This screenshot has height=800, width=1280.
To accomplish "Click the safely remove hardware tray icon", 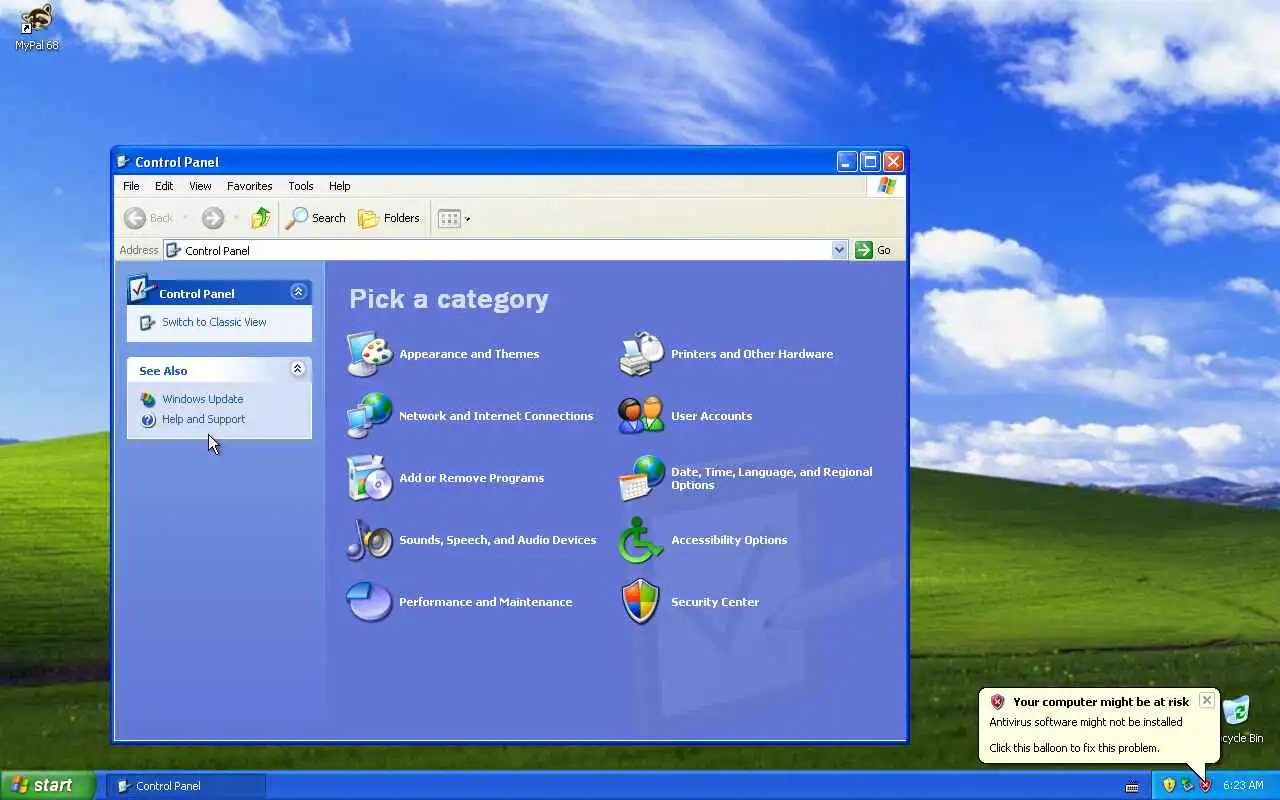I will coord(1187,786).
